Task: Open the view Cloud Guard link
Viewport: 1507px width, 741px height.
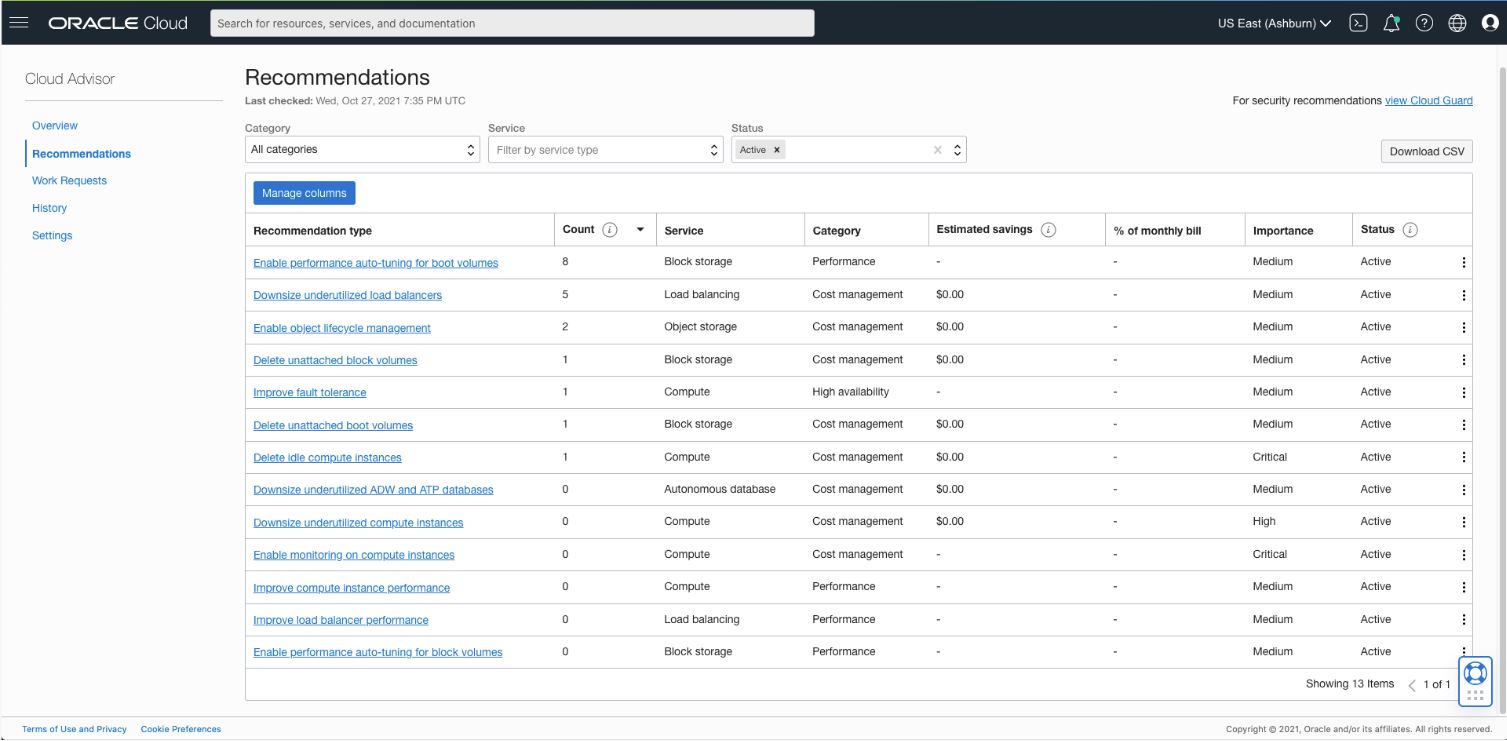Action: [x=1427, y=100]
